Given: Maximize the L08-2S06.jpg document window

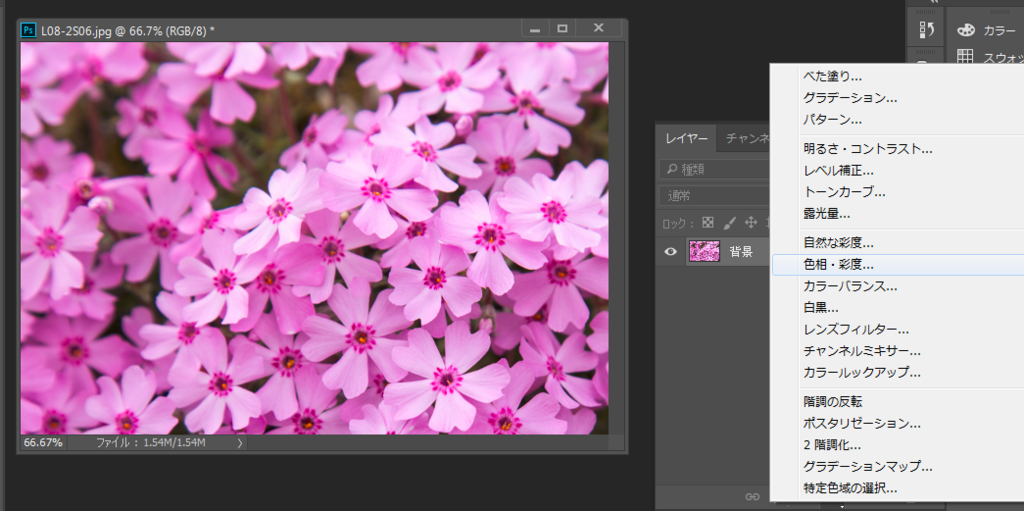Looking at the screenshot, I should (x=562, y=29).
